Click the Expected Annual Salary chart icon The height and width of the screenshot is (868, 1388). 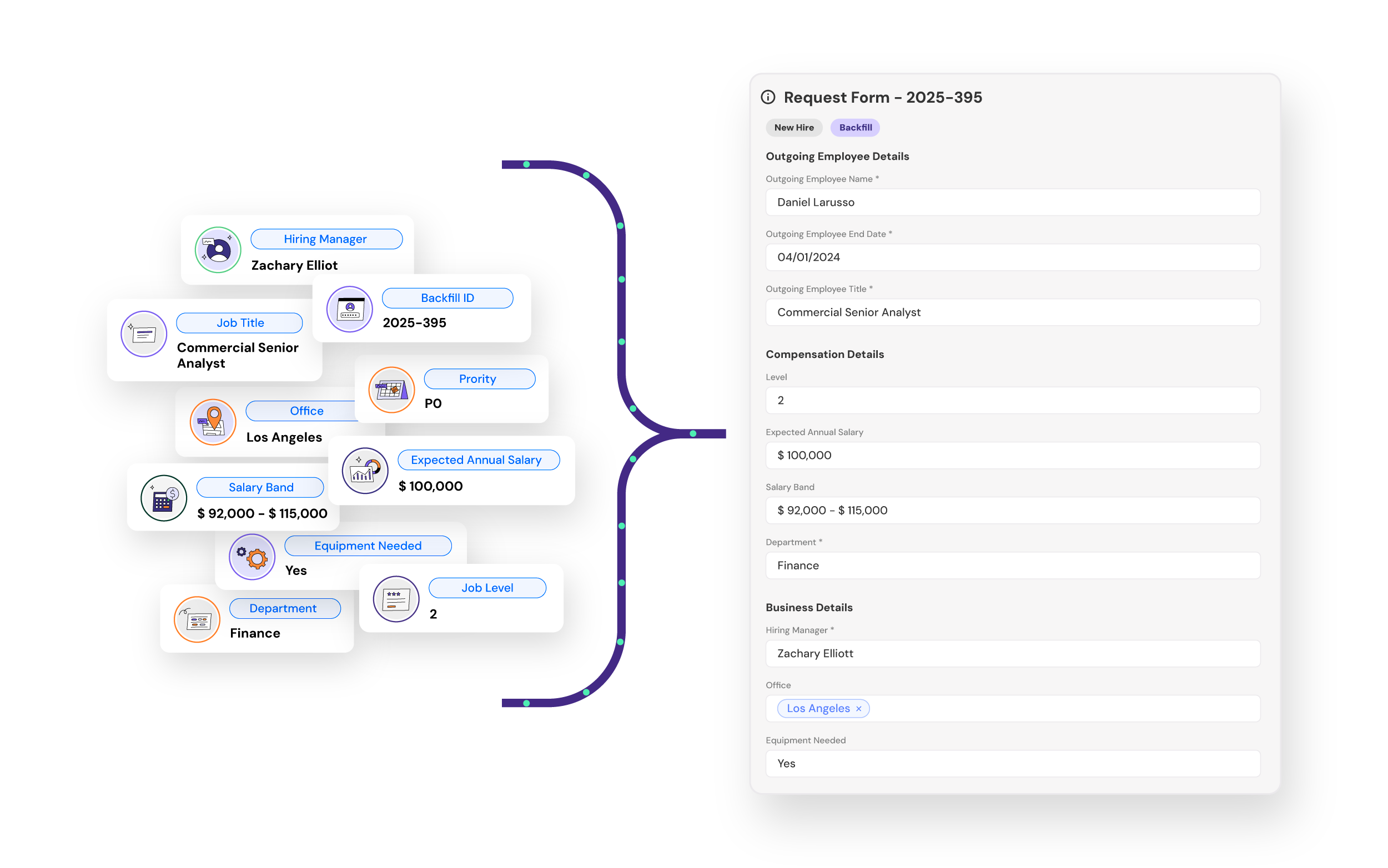[365, 471]
